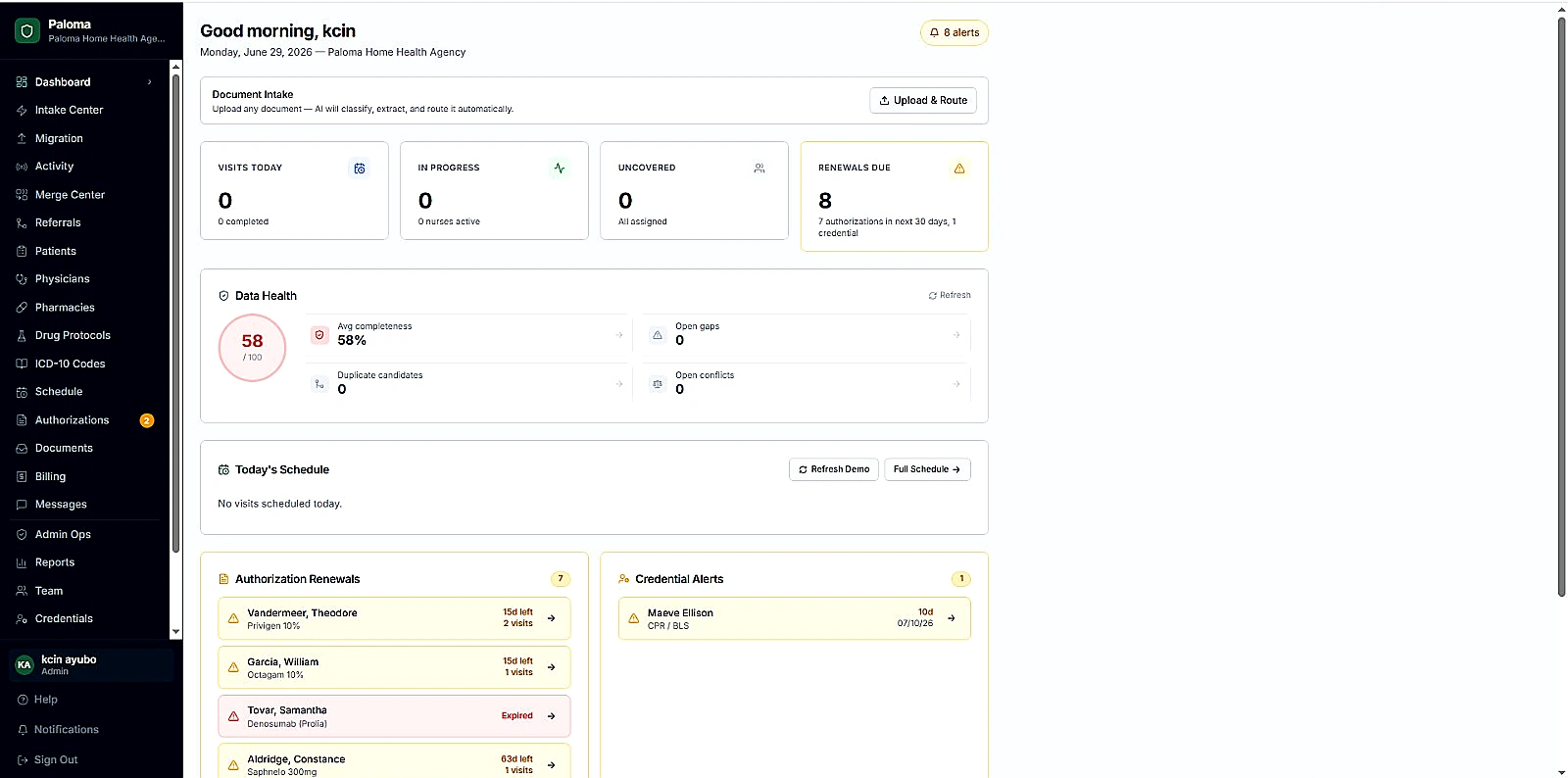1568x778 pixels.
Task: Open Maeve Ellison credential alert arrow
Action: click(x=952, y=618)
